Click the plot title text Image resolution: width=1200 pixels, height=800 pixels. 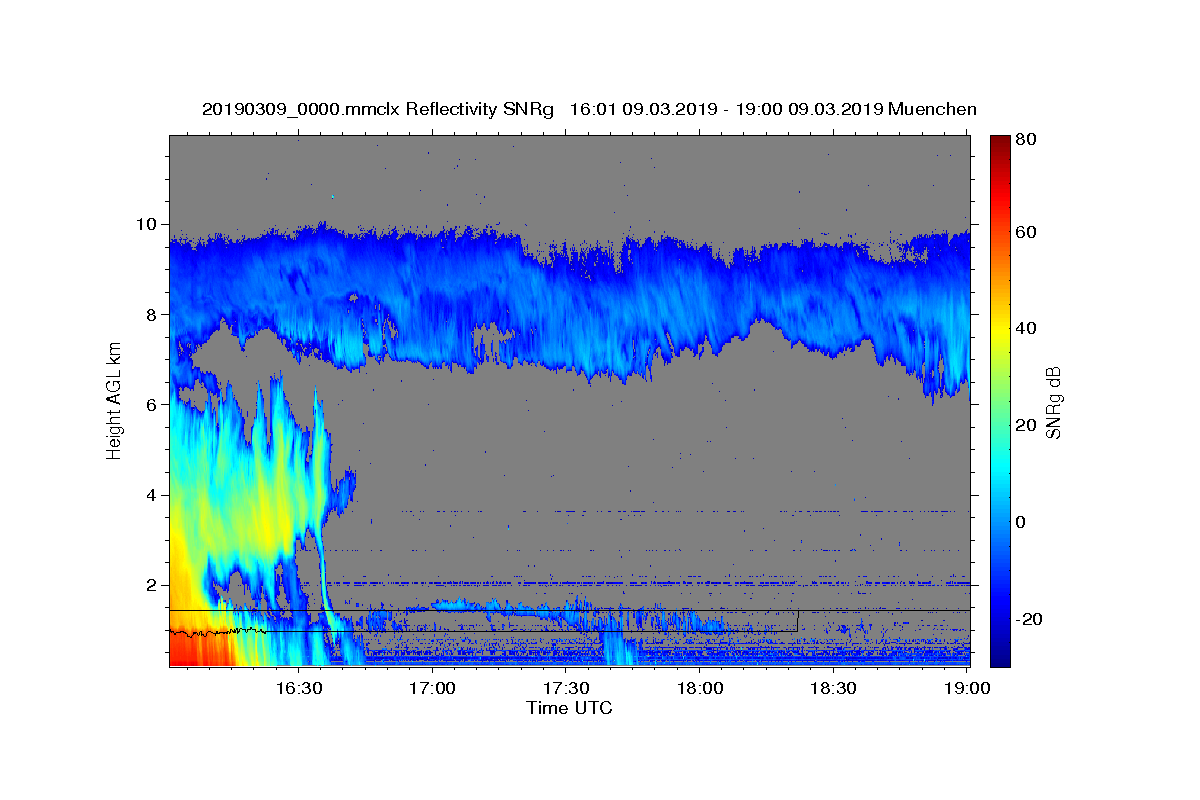coord(589,109)
